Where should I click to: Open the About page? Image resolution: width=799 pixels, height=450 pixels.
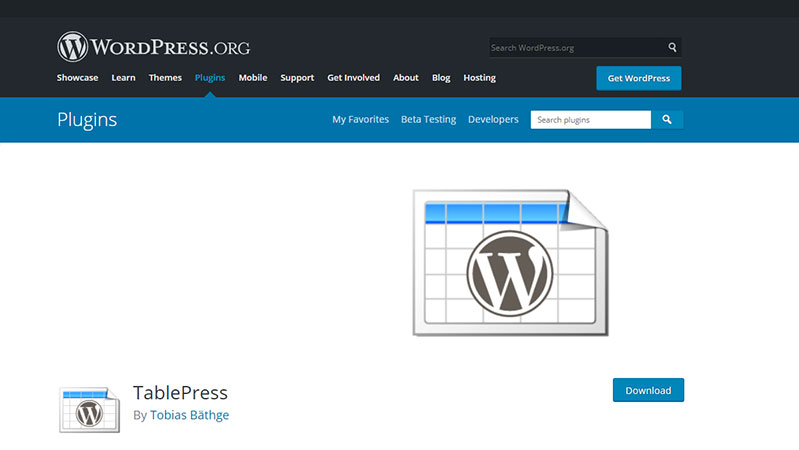(x=406, y=77)
